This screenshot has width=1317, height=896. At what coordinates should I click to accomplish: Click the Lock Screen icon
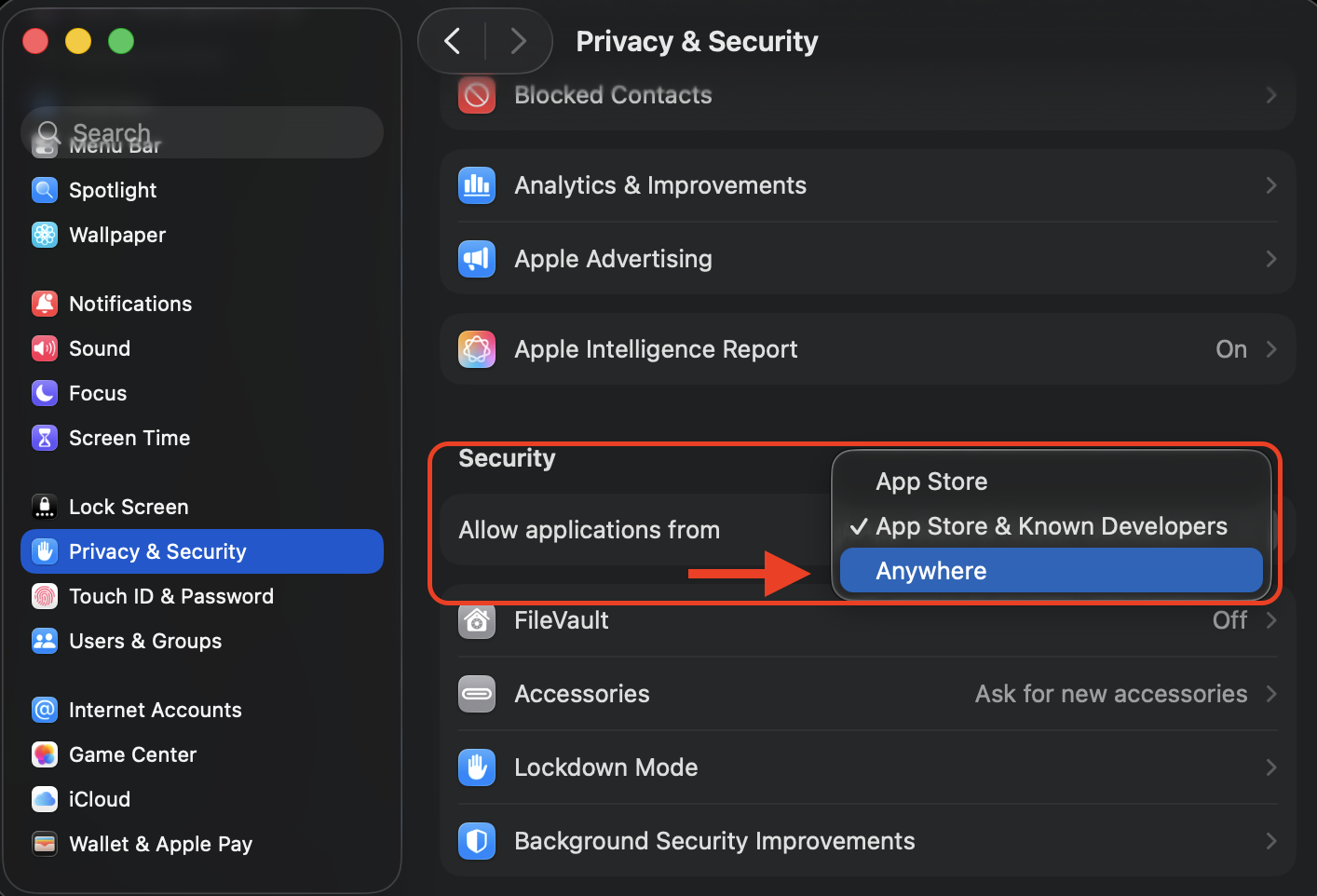[x=45, y=507]
